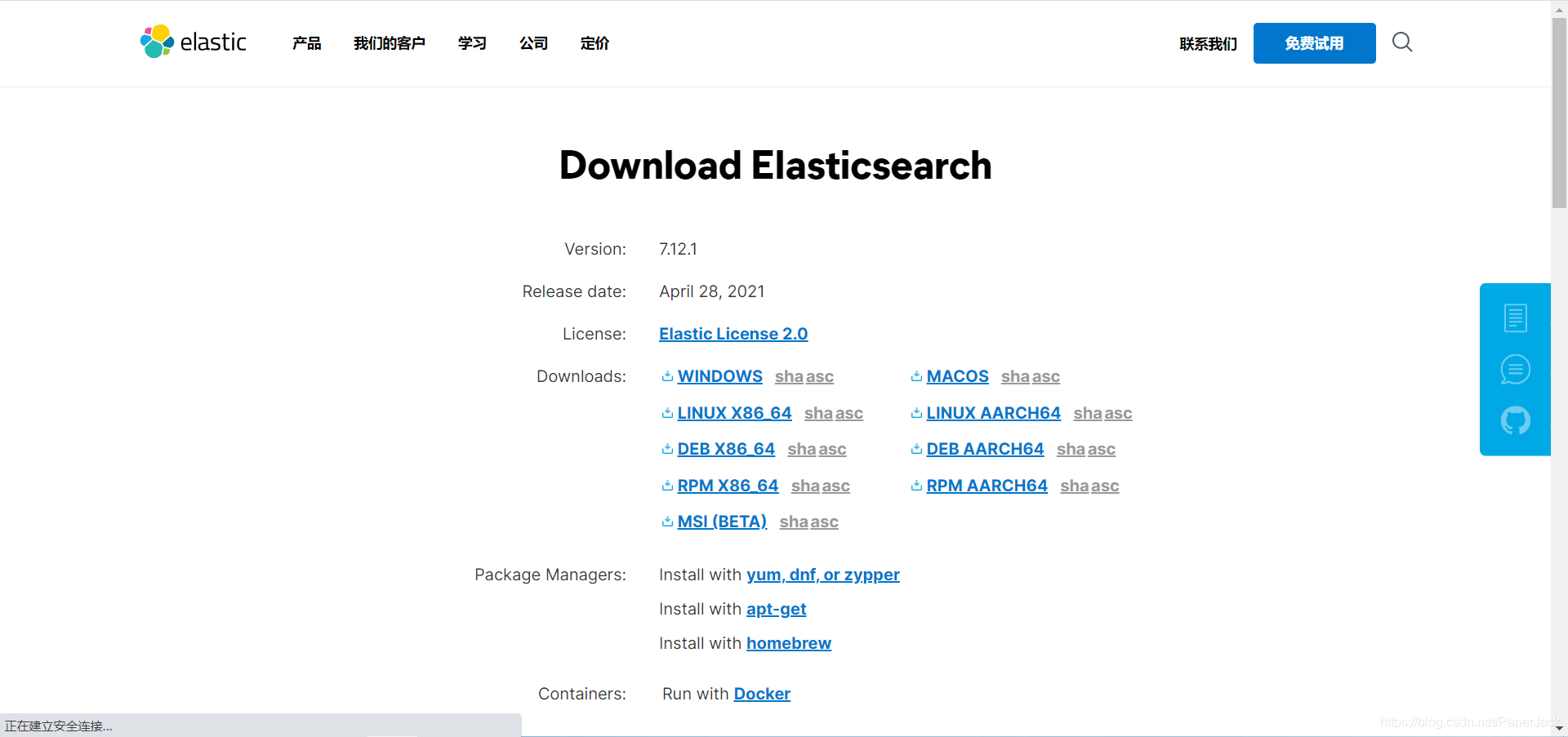The height and width of the screenshot is (737, 1568).
Task: Click download icon beside DEB X86_64
Action: [x=667, y=449]
